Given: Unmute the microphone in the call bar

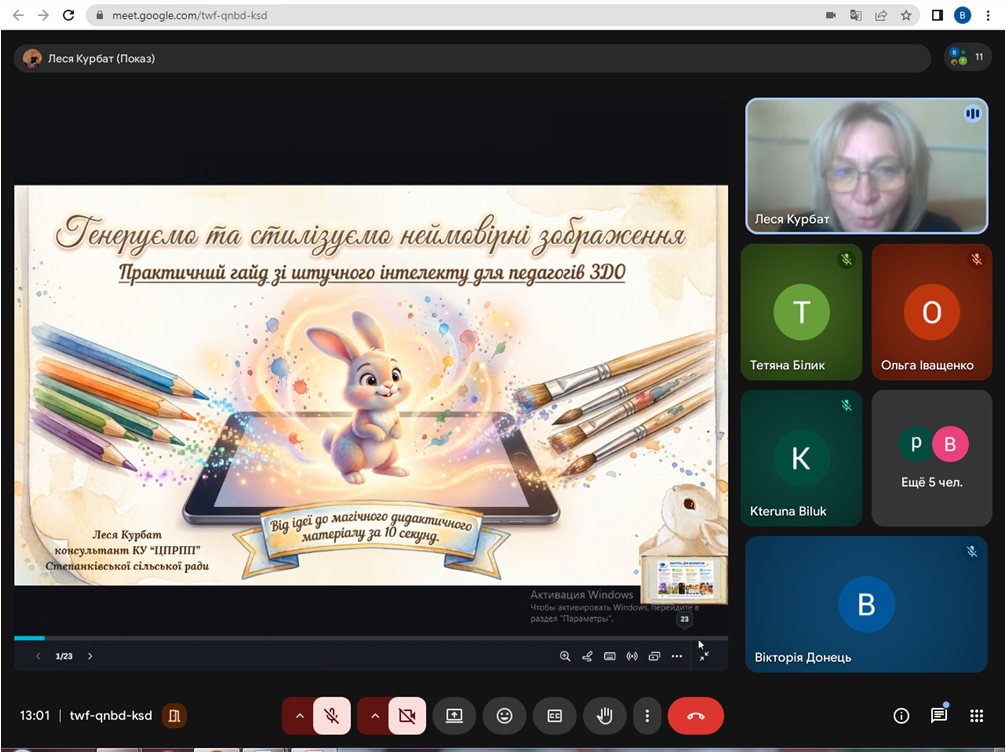Looking at the screenshot, I should (332, 716).
